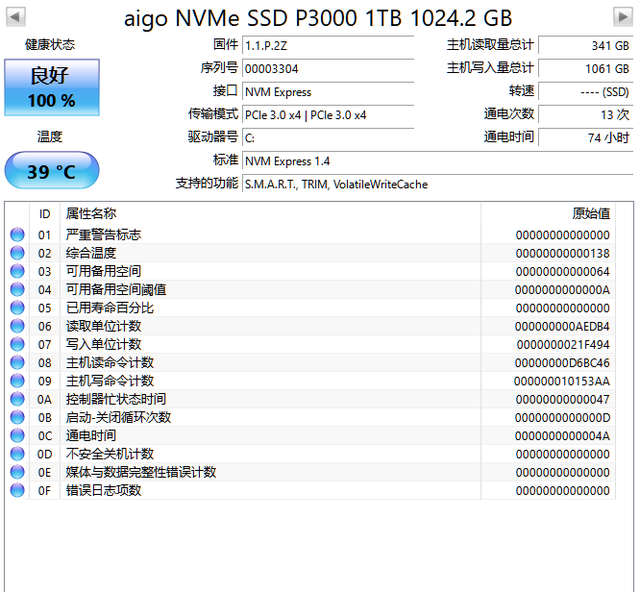Viewport: 640px width, 592px height.
Task: Click the next disk right arrow
Action: pyautogui.click(x=622, y=18)
